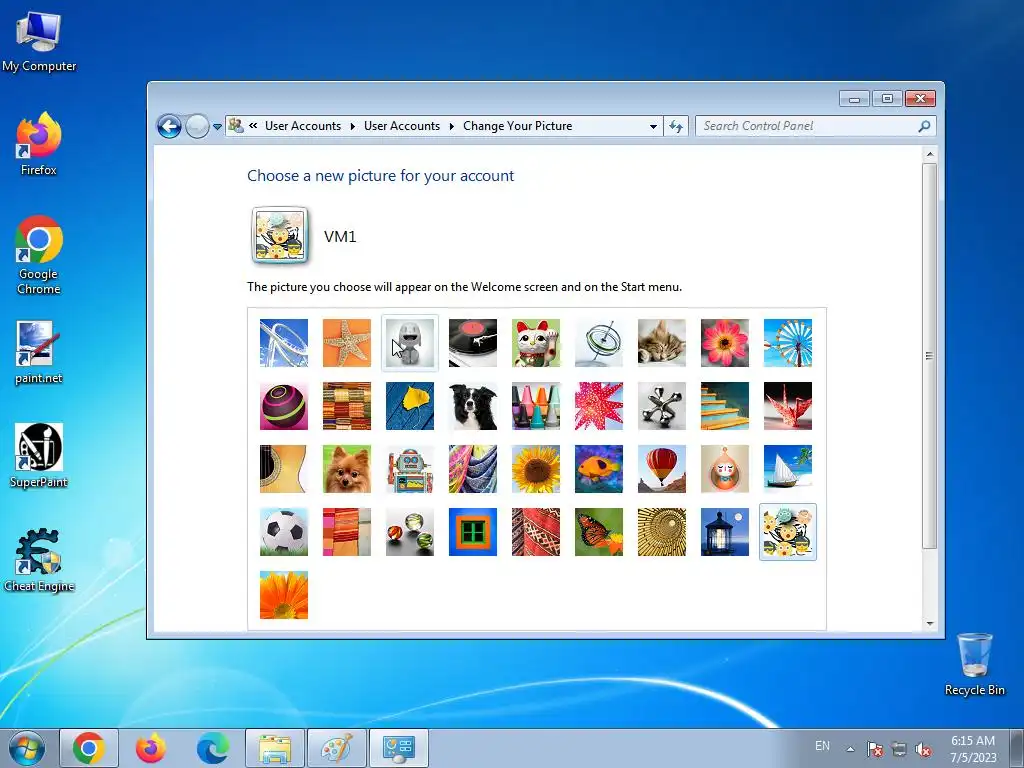This screenshot has width=1024, height=768.
Task: Select the vinyl record picture
Action: 473,343
